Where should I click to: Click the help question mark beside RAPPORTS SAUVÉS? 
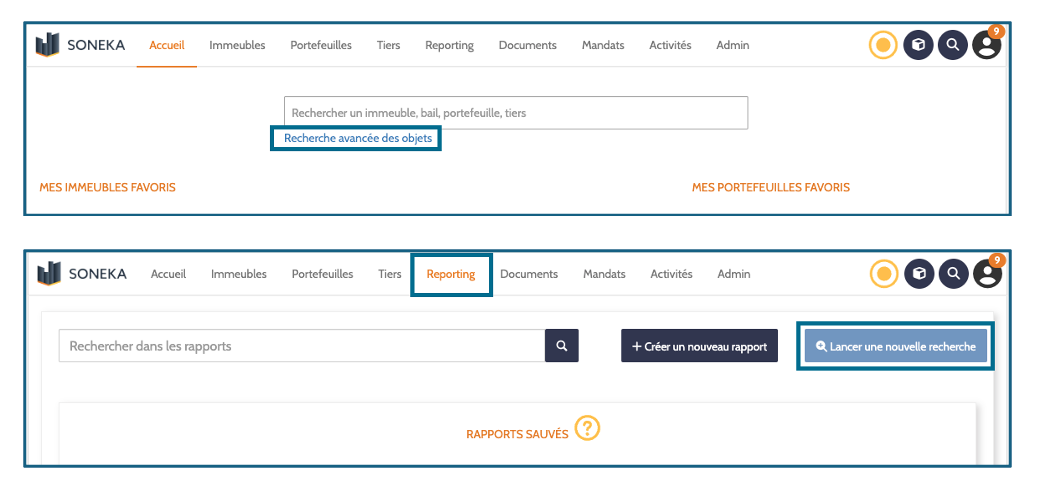[588, 428]
